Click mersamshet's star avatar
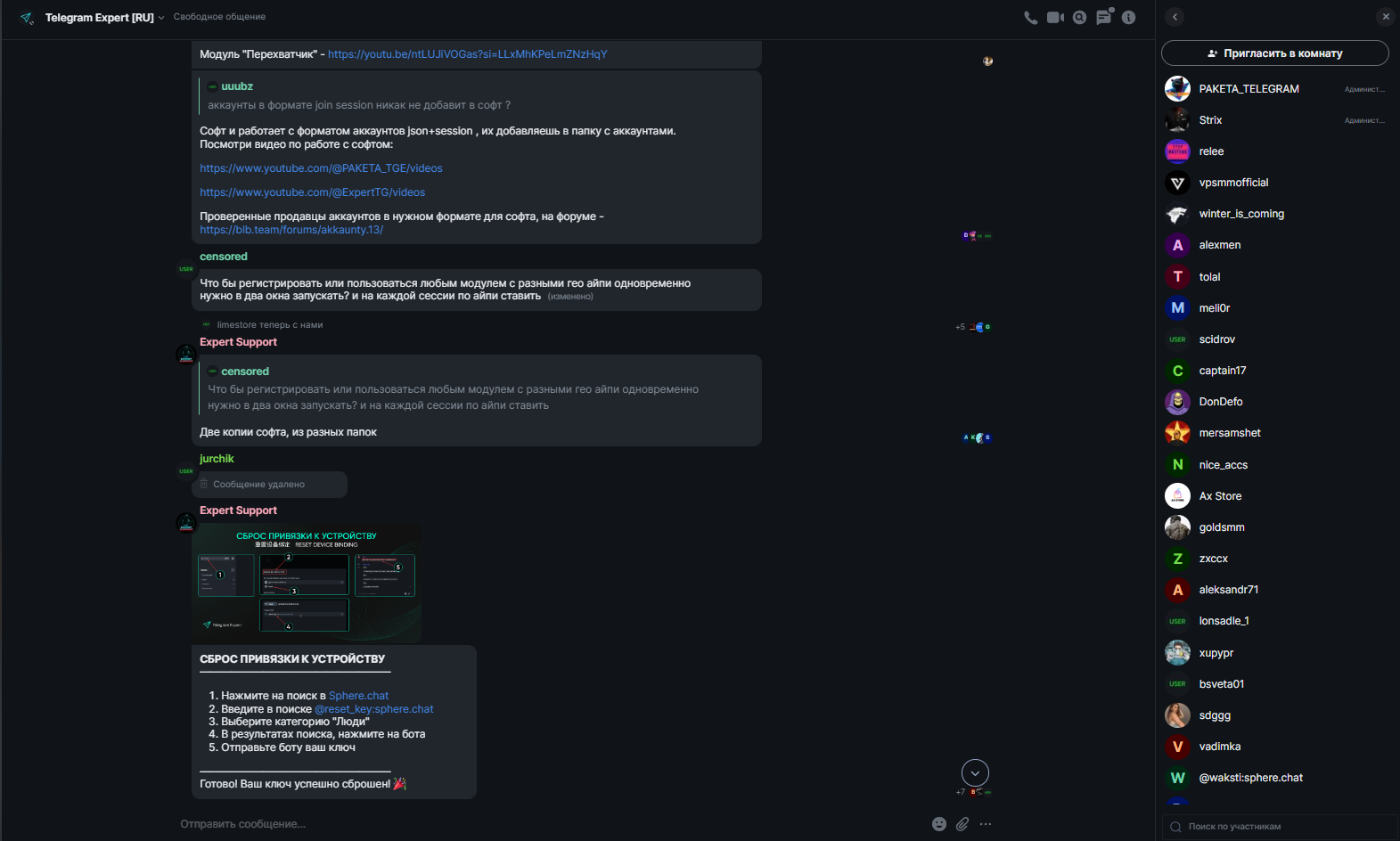 click(1177, 433)
